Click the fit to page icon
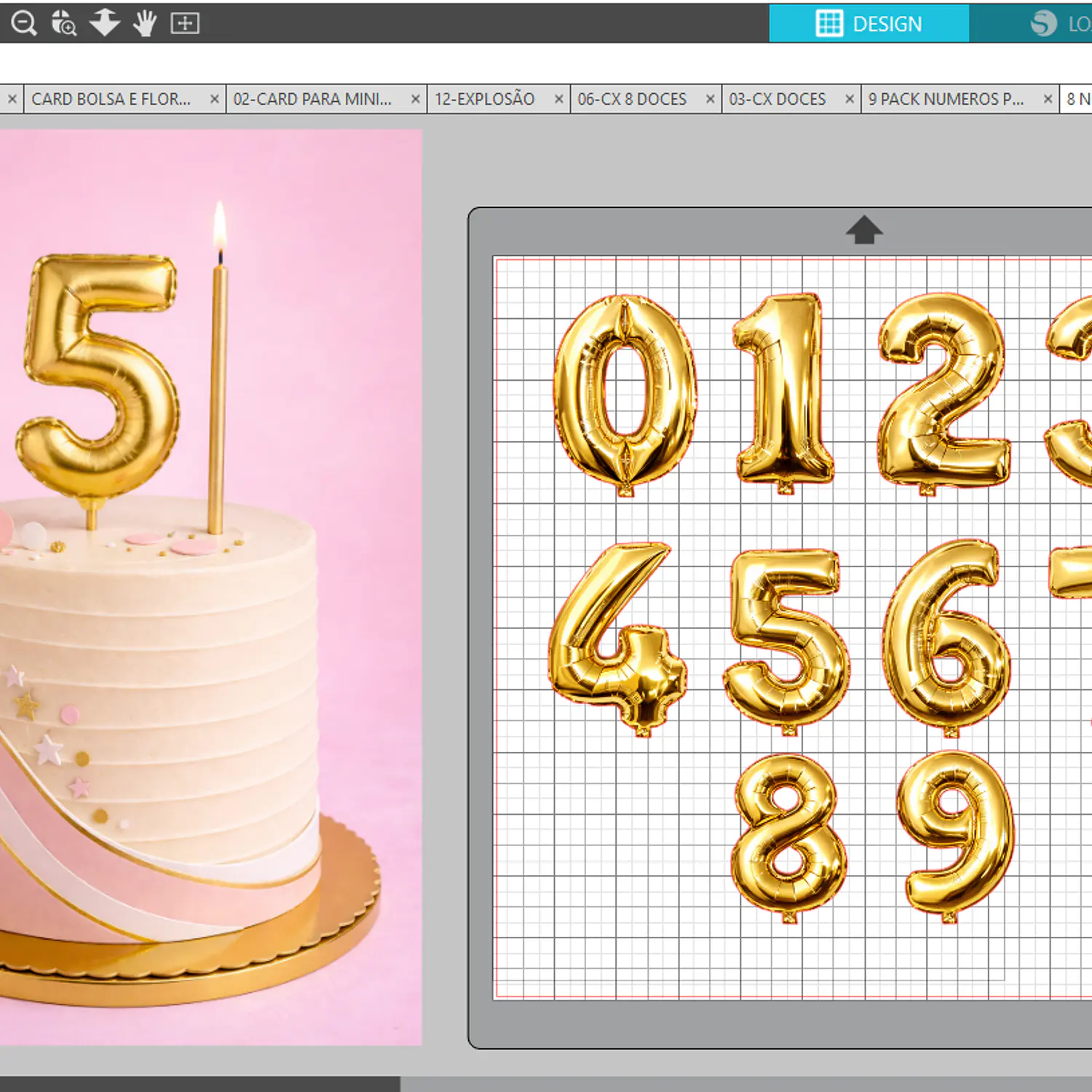 185,23
